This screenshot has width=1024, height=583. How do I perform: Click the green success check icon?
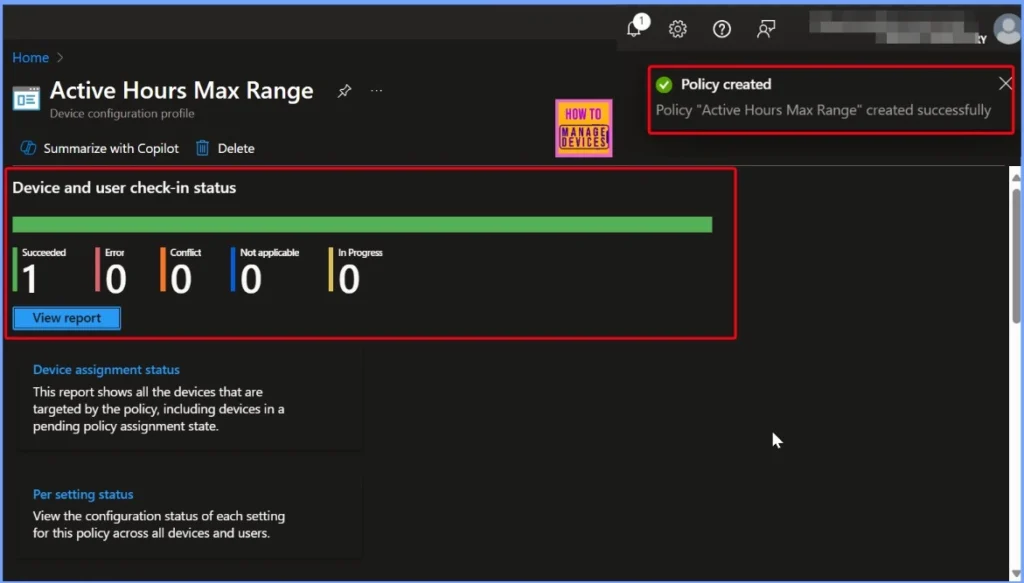664,84
